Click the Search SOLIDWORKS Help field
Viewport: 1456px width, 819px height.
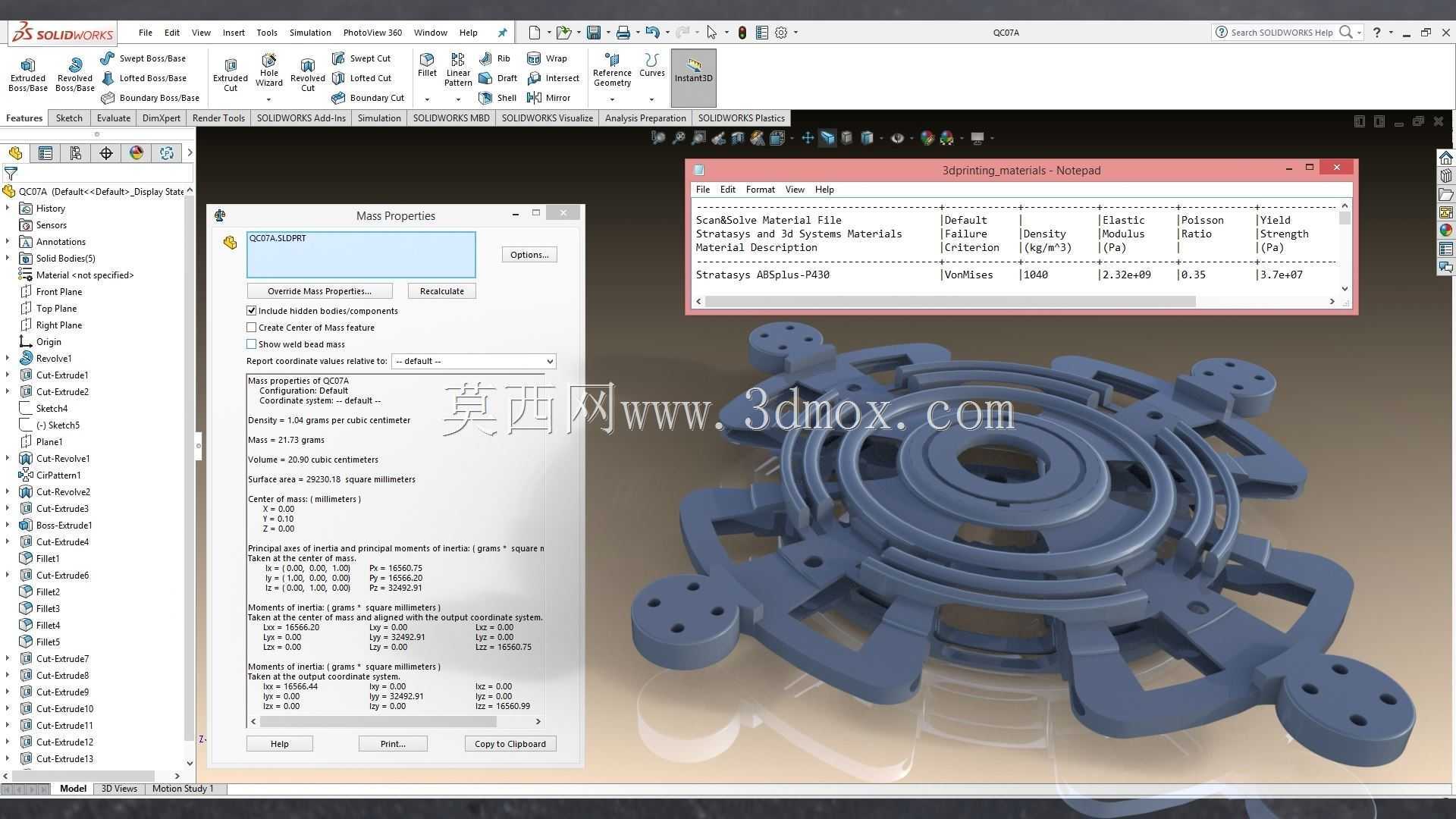[x=1282, y=33]
